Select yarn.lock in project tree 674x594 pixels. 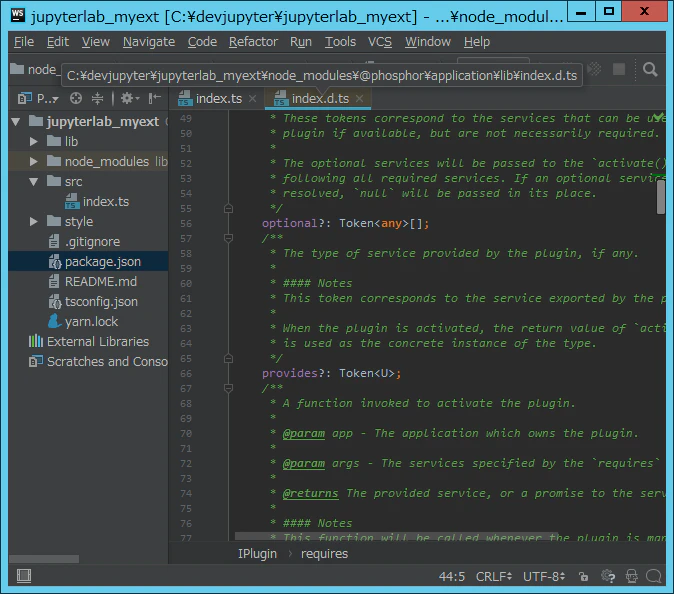(83, 321)
